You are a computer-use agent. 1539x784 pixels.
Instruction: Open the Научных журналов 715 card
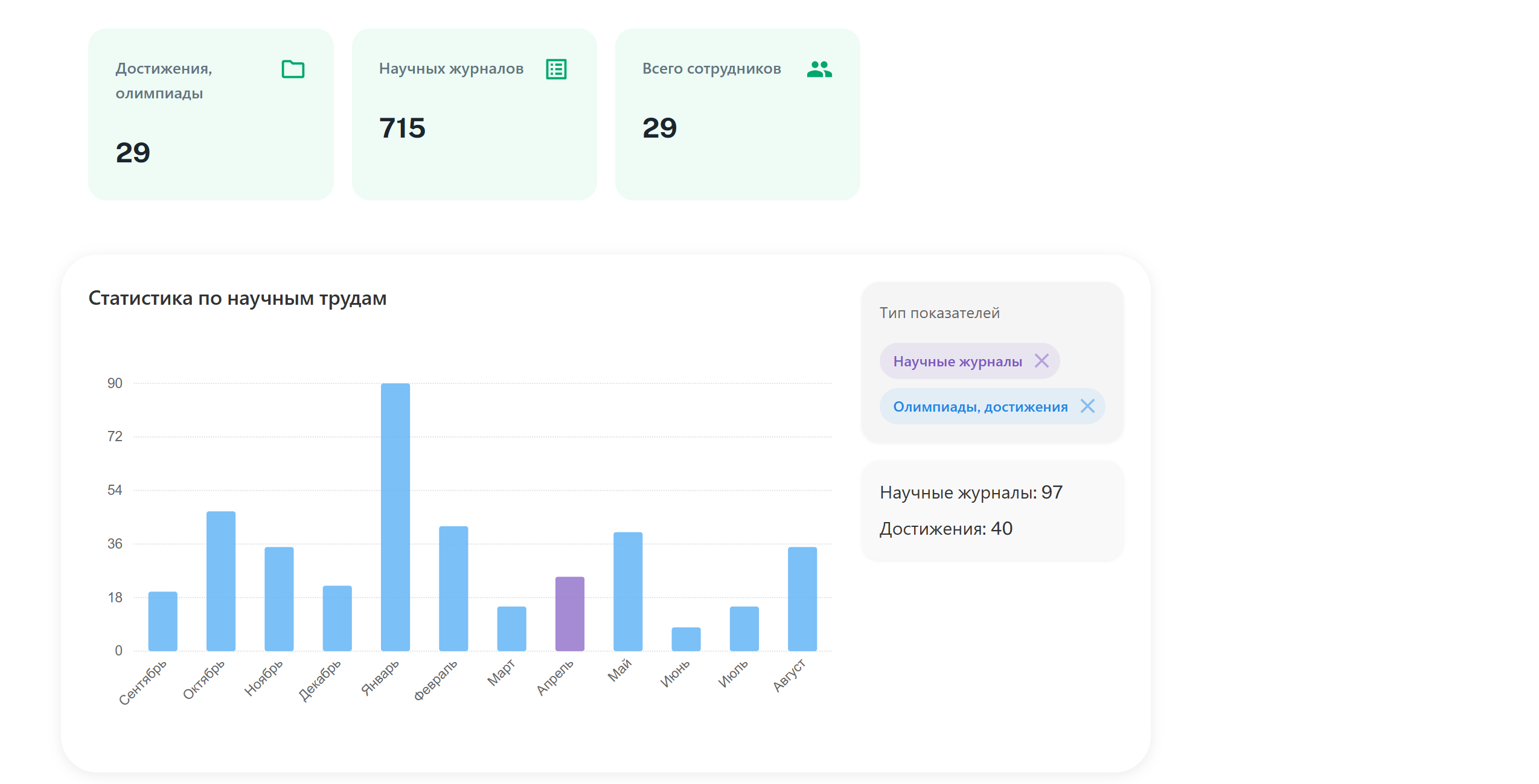(x=474, y=114)
